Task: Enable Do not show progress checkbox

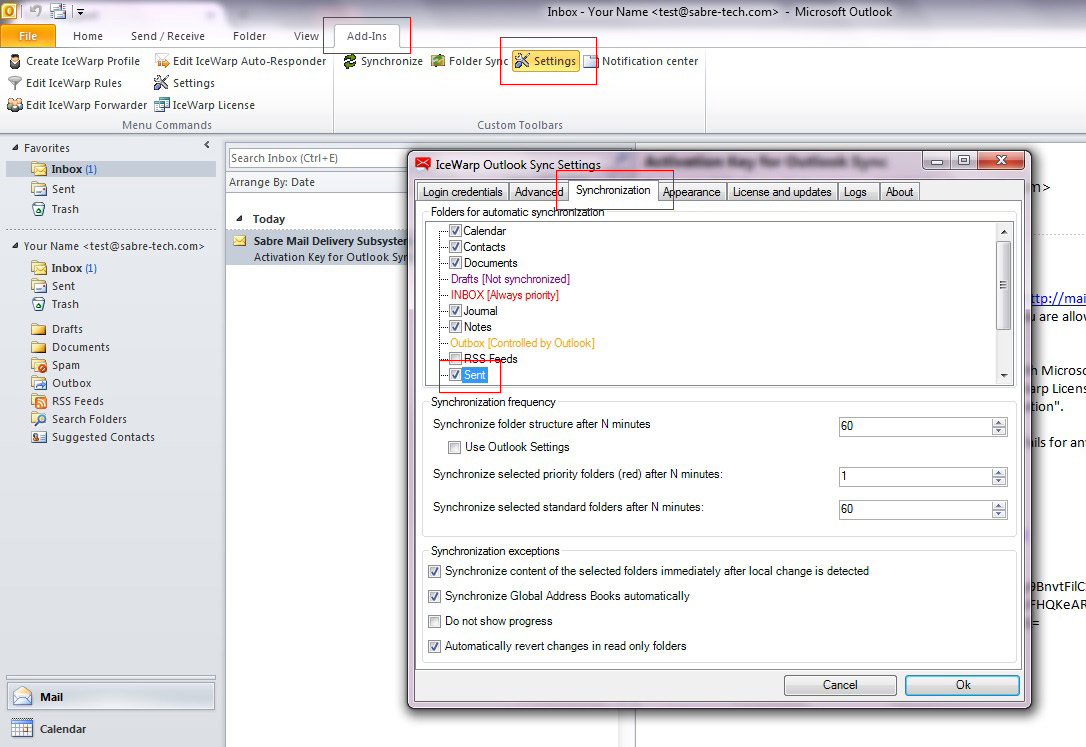Action: point(434,621)
